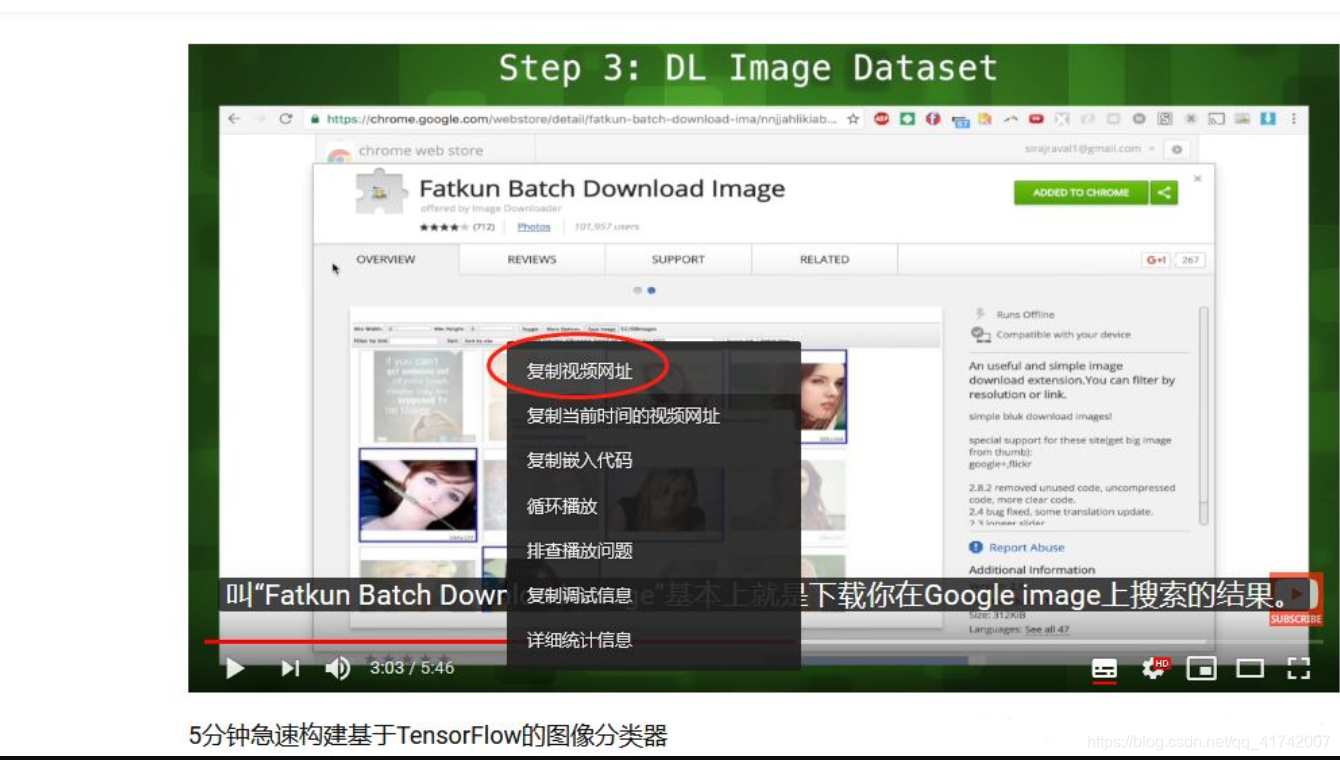Image resolution: width=1340 pixels, height=760 pixels.
Task: Click the (712) star rating
Action: [457, 227]
